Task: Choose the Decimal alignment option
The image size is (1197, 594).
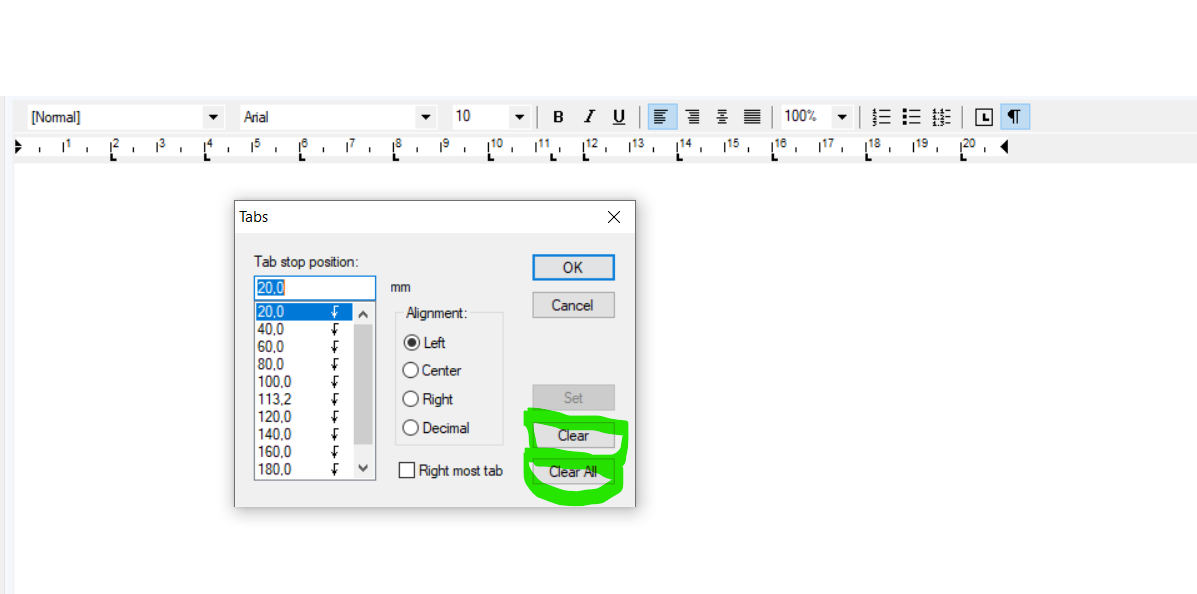Action: (411, 428)
